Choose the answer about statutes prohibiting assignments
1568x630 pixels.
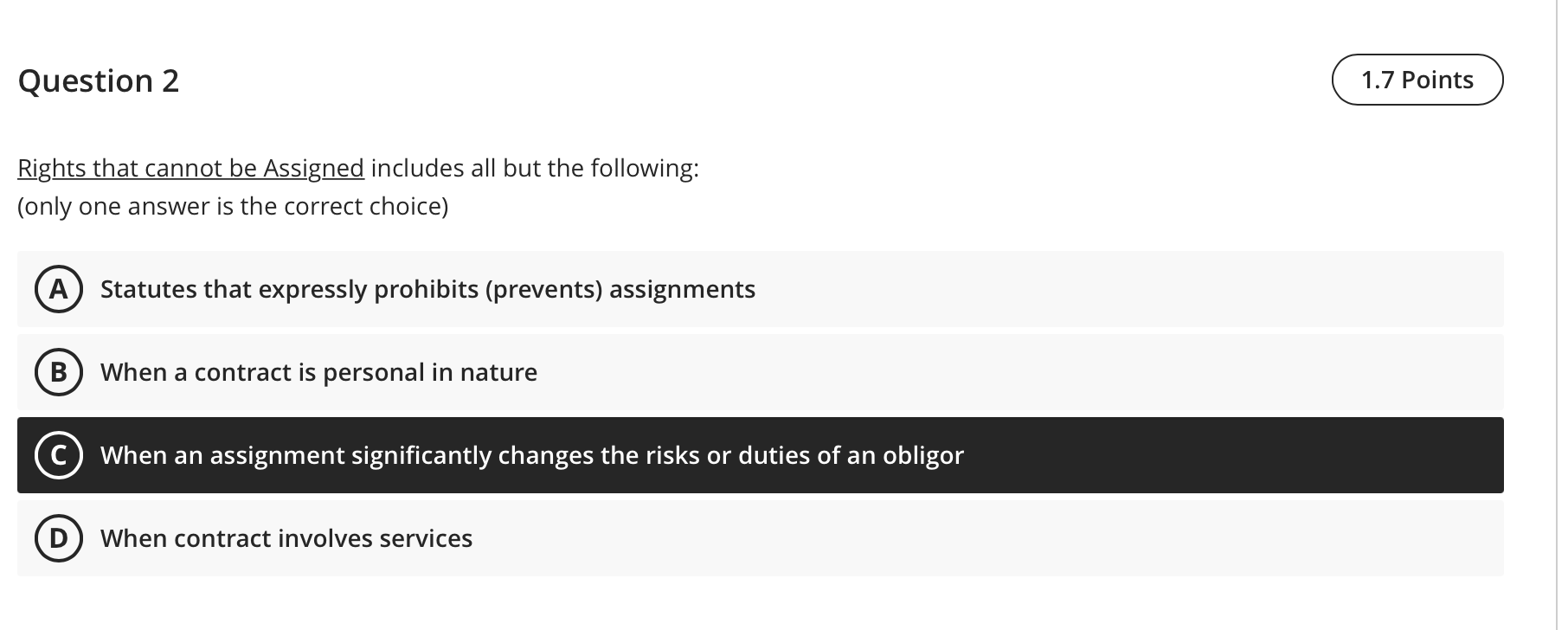427,289
